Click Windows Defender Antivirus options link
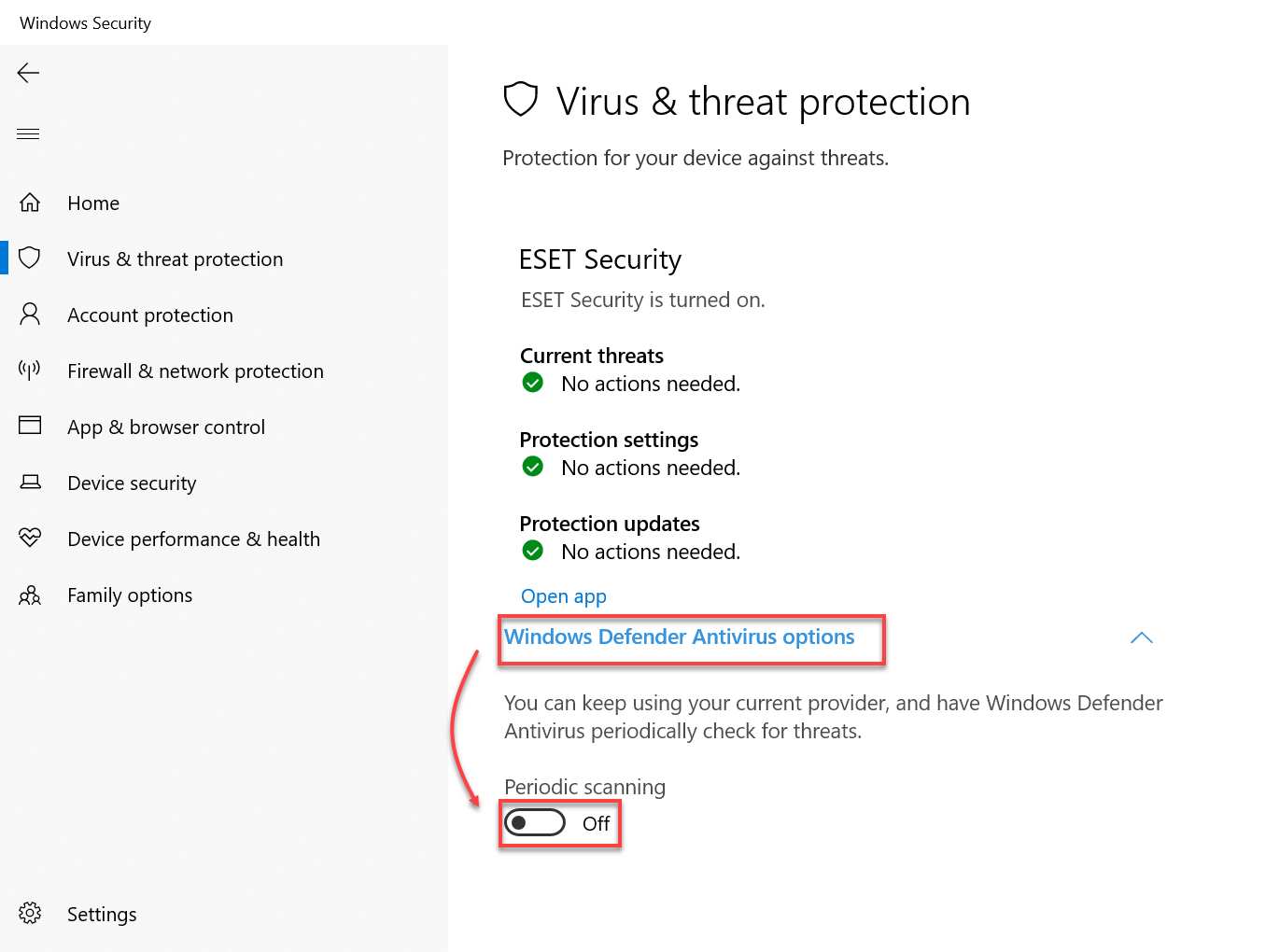Screen dimensions: 1265x952 click(679, 637)
